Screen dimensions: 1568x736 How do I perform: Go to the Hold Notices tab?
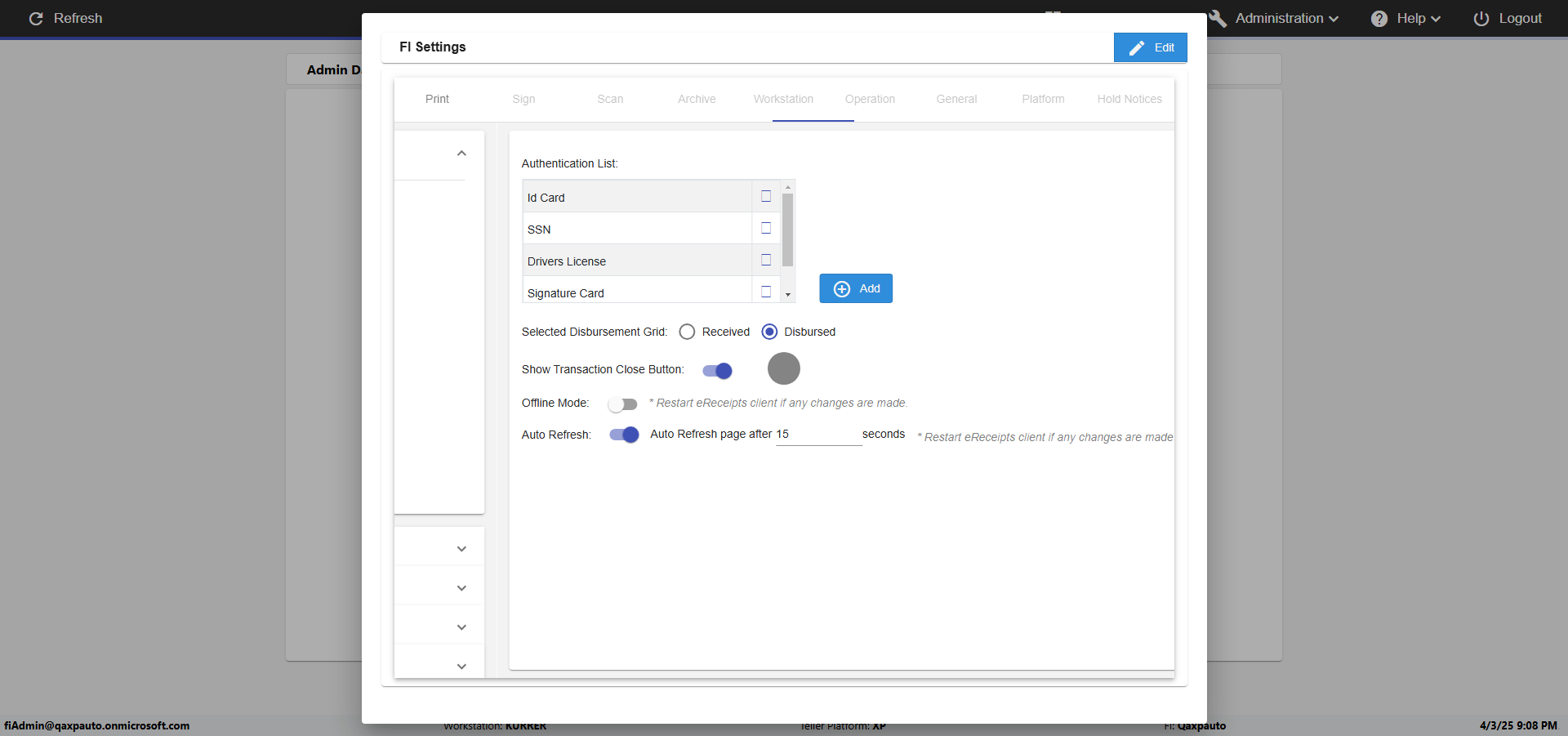1129,99
